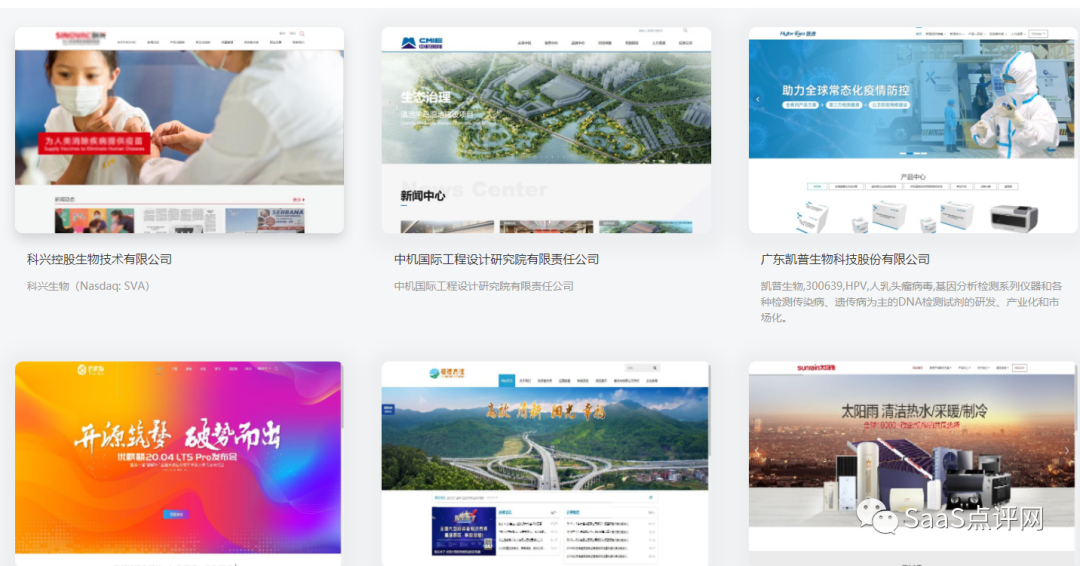Image resolution: width=1080 pixels, height=566 pixels.
Task: Click Hybribio logo in third preview
Action: pyautogui.click(x=798, y=33)
